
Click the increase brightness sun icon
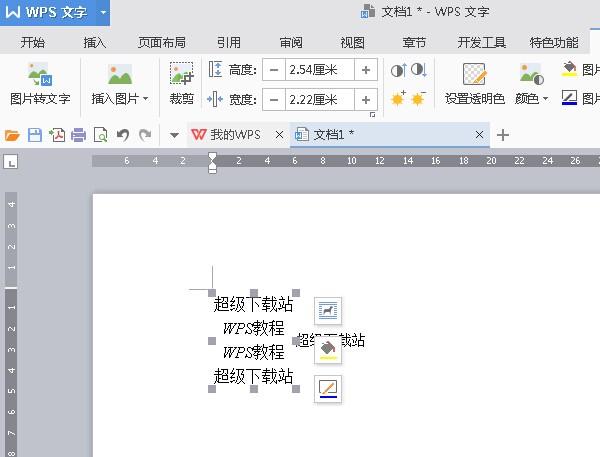click(x=398, y=99)
